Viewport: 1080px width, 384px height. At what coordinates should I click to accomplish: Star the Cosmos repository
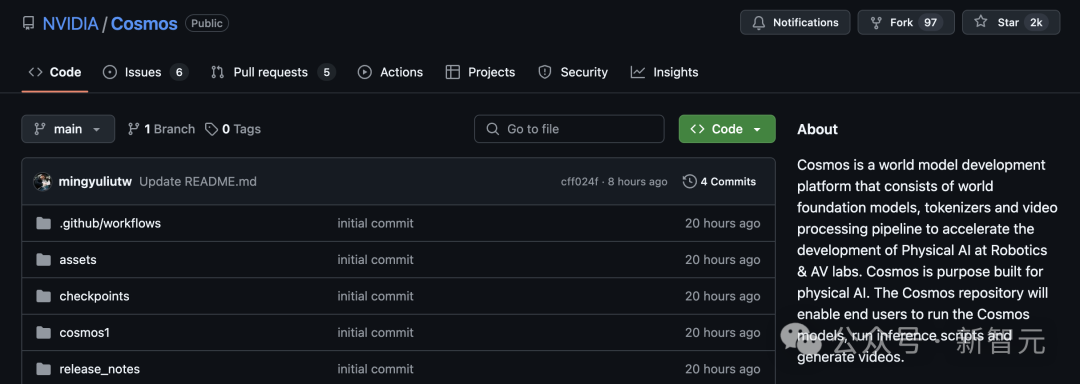point(1011,23)
